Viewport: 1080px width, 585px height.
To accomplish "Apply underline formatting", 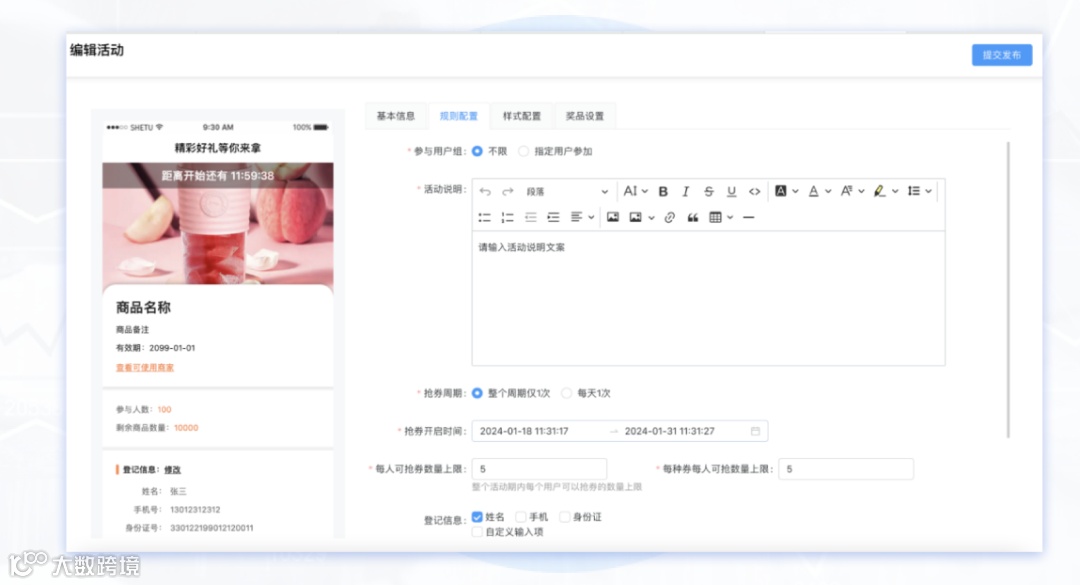I will point(731,192).
